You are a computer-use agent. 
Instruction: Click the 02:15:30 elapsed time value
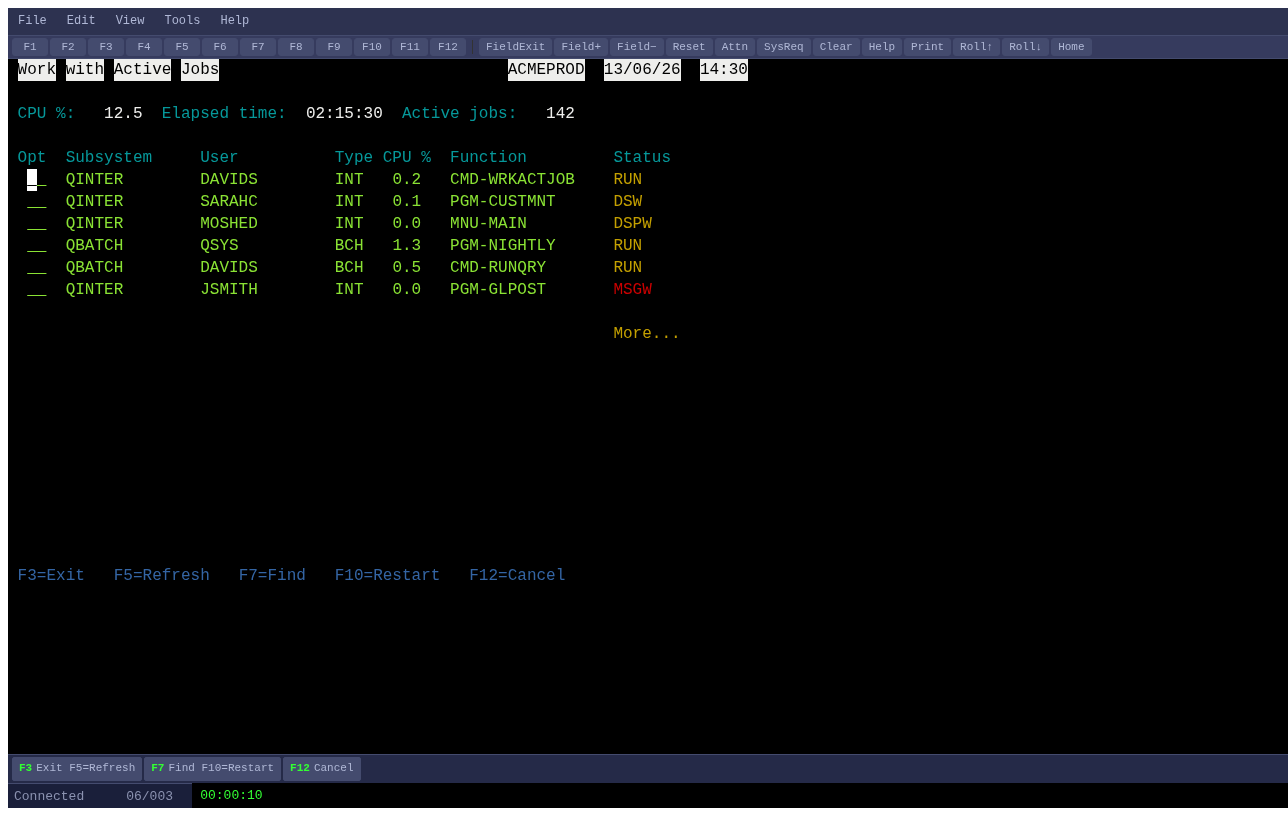pyautogui.click(x=344, y=114)
